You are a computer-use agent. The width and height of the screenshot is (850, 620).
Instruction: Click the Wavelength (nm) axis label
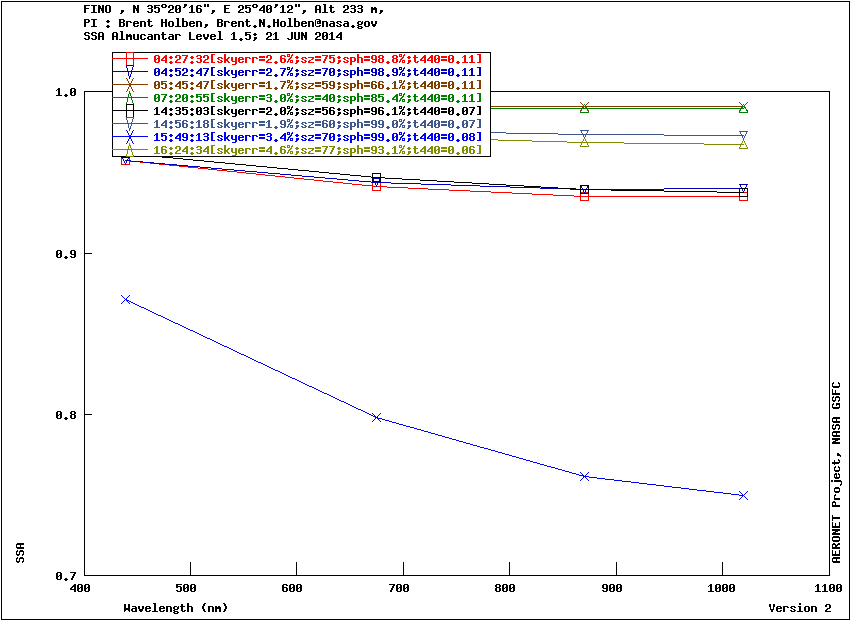175,608
